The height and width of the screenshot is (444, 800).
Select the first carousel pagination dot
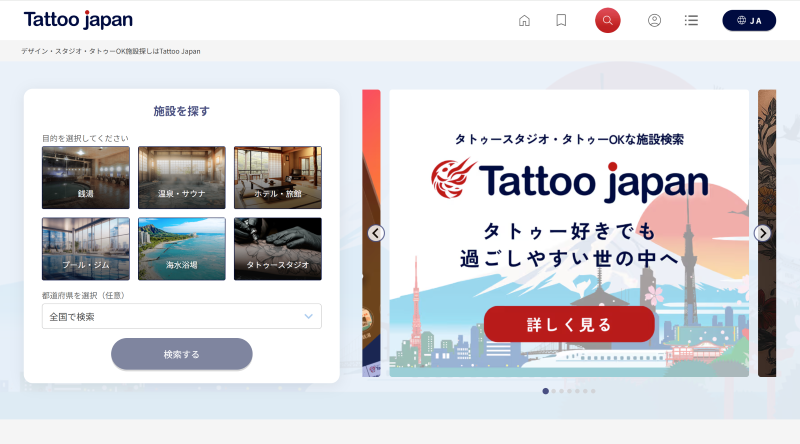(545, 391)
